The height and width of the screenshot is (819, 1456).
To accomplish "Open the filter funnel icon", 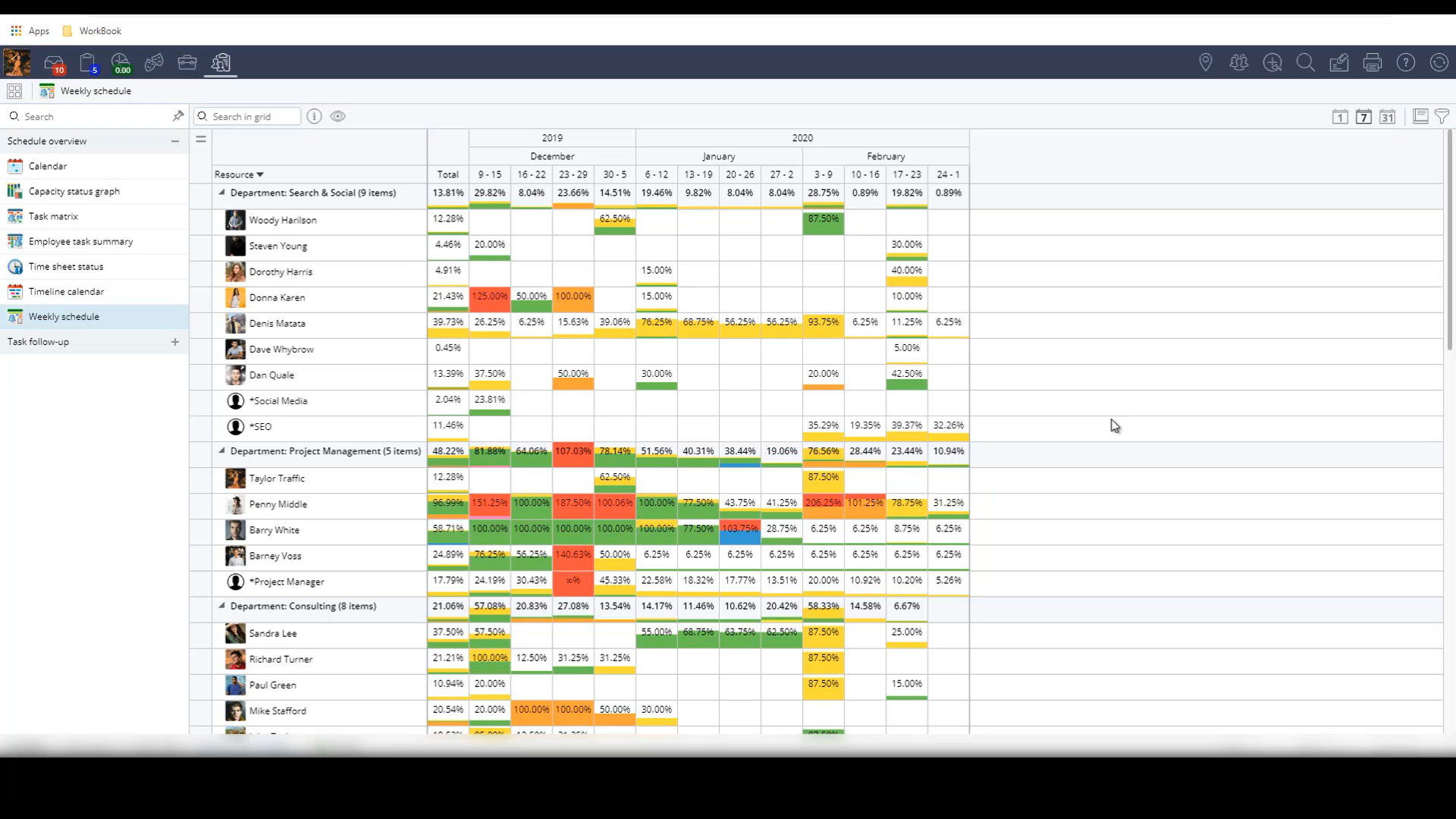I will [x=1442, y=117].
